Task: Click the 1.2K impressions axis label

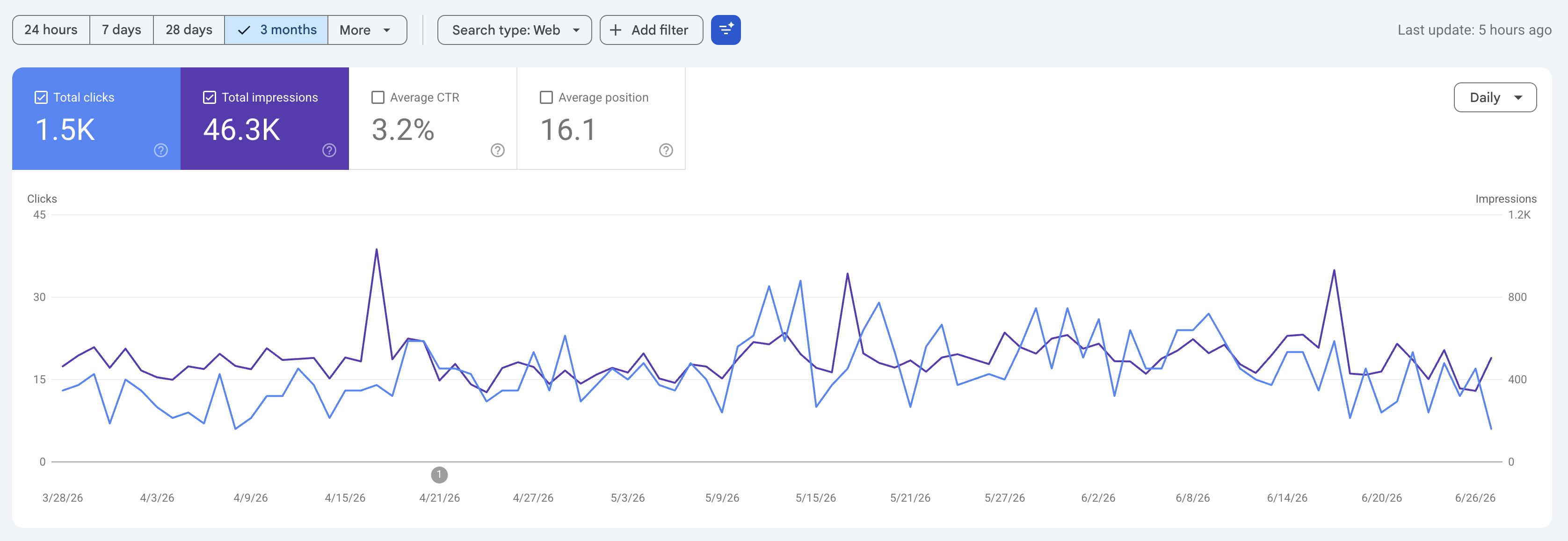Action: click(1519, 214)
